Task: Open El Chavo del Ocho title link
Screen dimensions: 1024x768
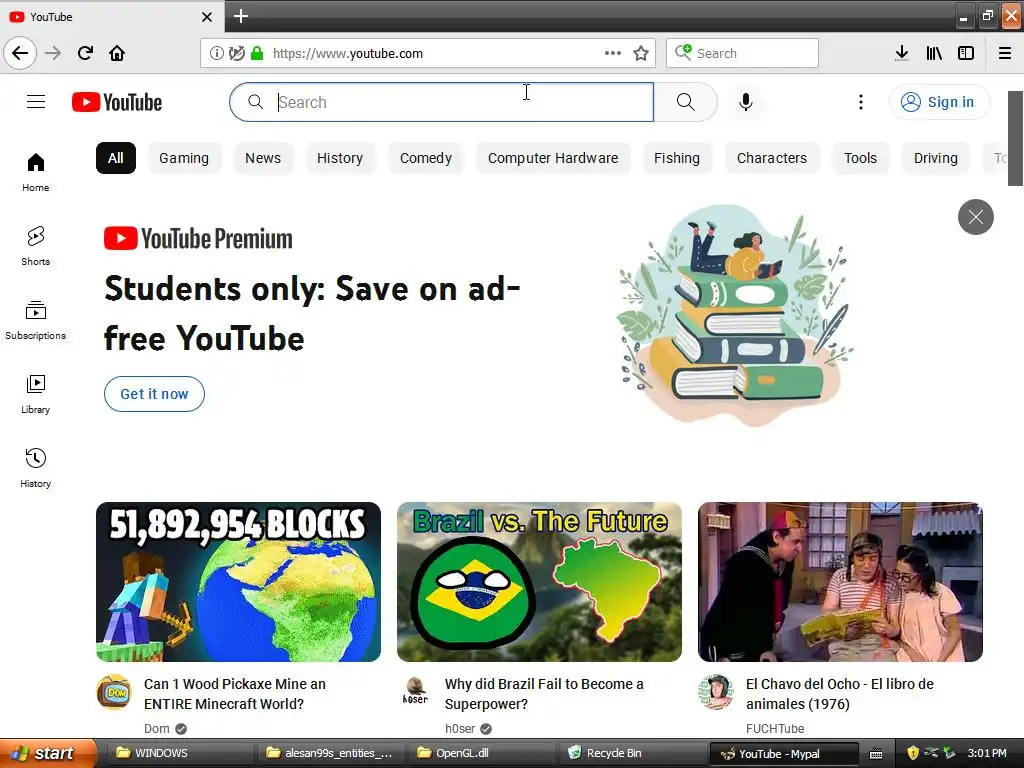Action: (840, 694)
